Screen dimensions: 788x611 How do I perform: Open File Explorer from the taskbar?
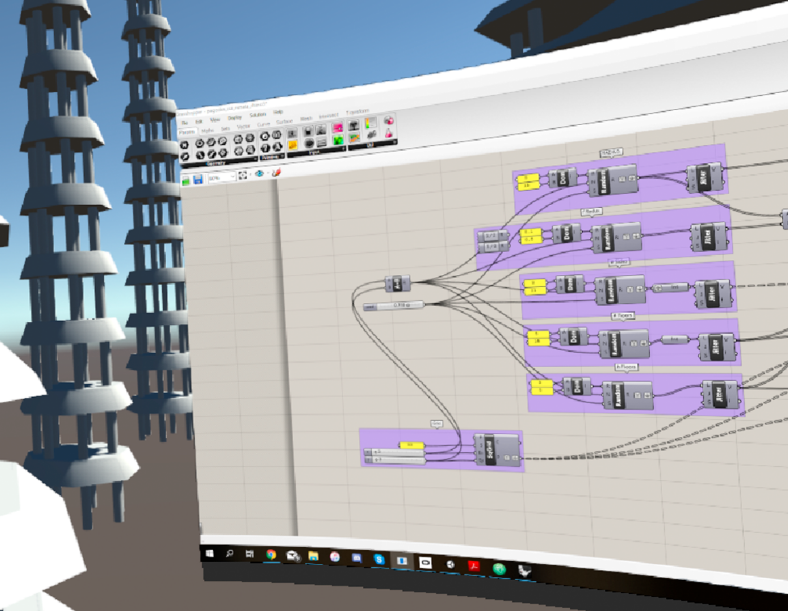click(314, 556)
